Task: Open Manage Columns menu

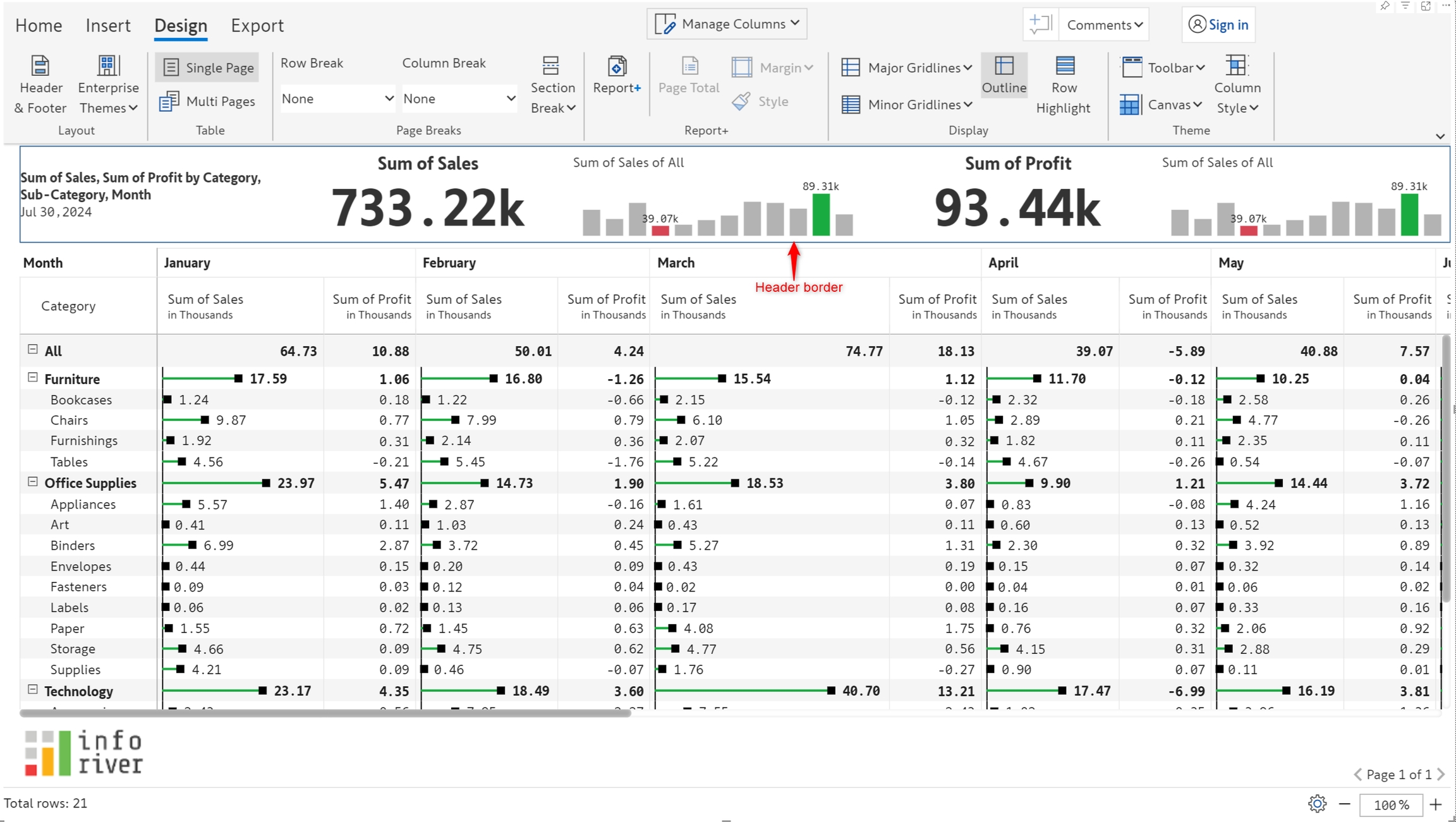Action: [x=727, y=24]
